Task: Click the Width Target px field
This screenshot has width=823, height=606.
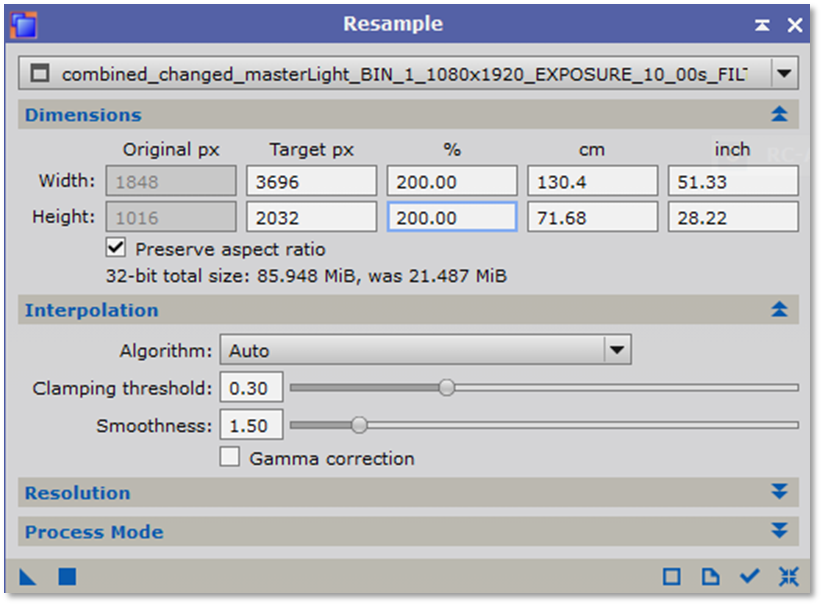Action: tap(311, 182)
